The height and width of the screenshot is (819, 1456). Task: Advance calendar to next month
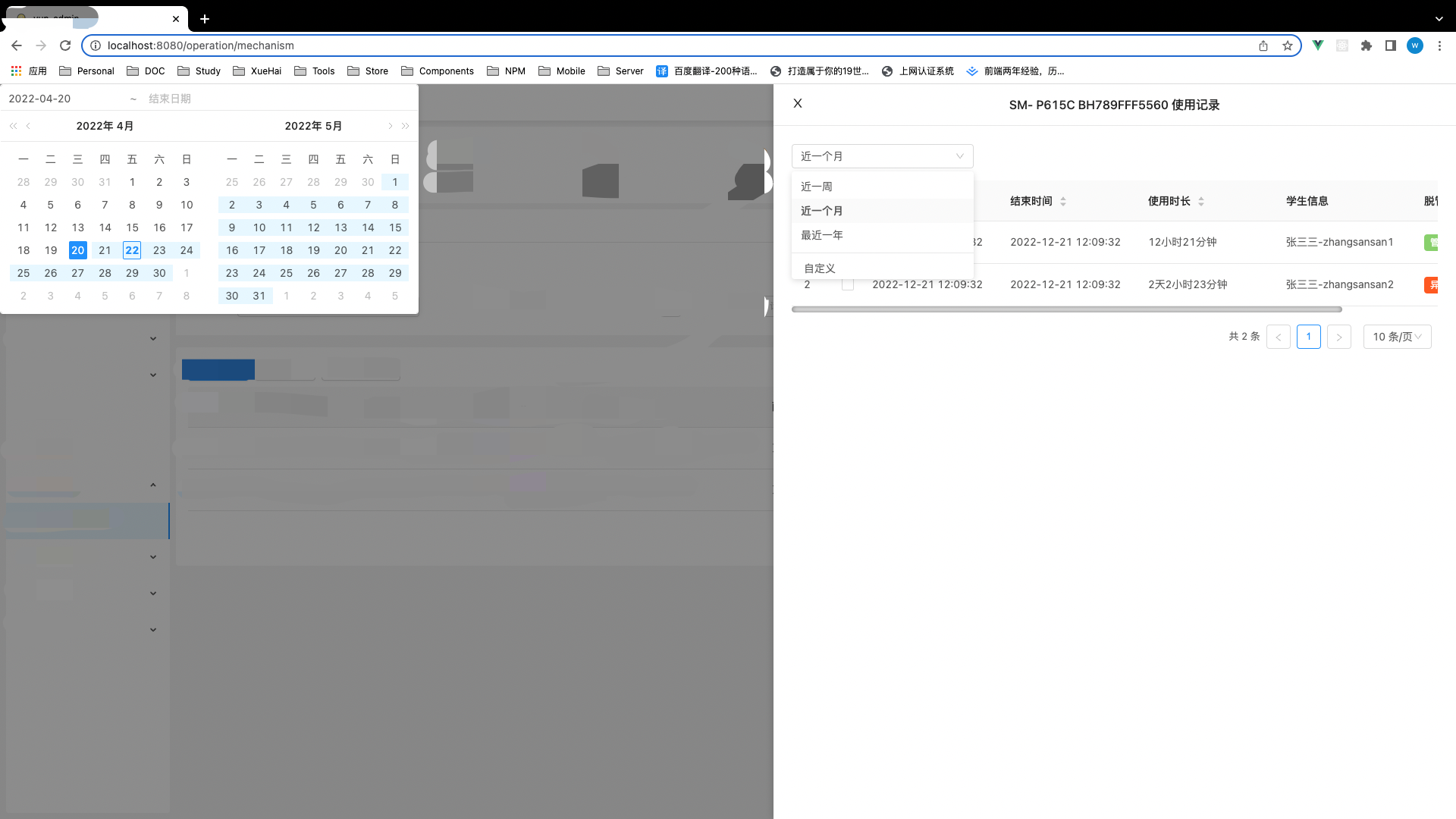click(390, 126)
